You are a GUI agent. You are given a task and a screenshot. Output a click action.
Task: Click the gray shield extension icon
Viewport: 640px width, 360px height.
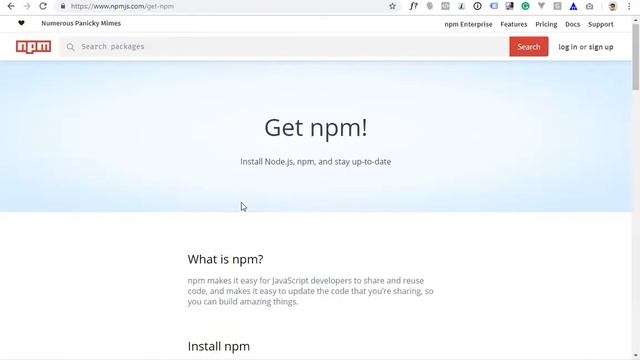429,6
